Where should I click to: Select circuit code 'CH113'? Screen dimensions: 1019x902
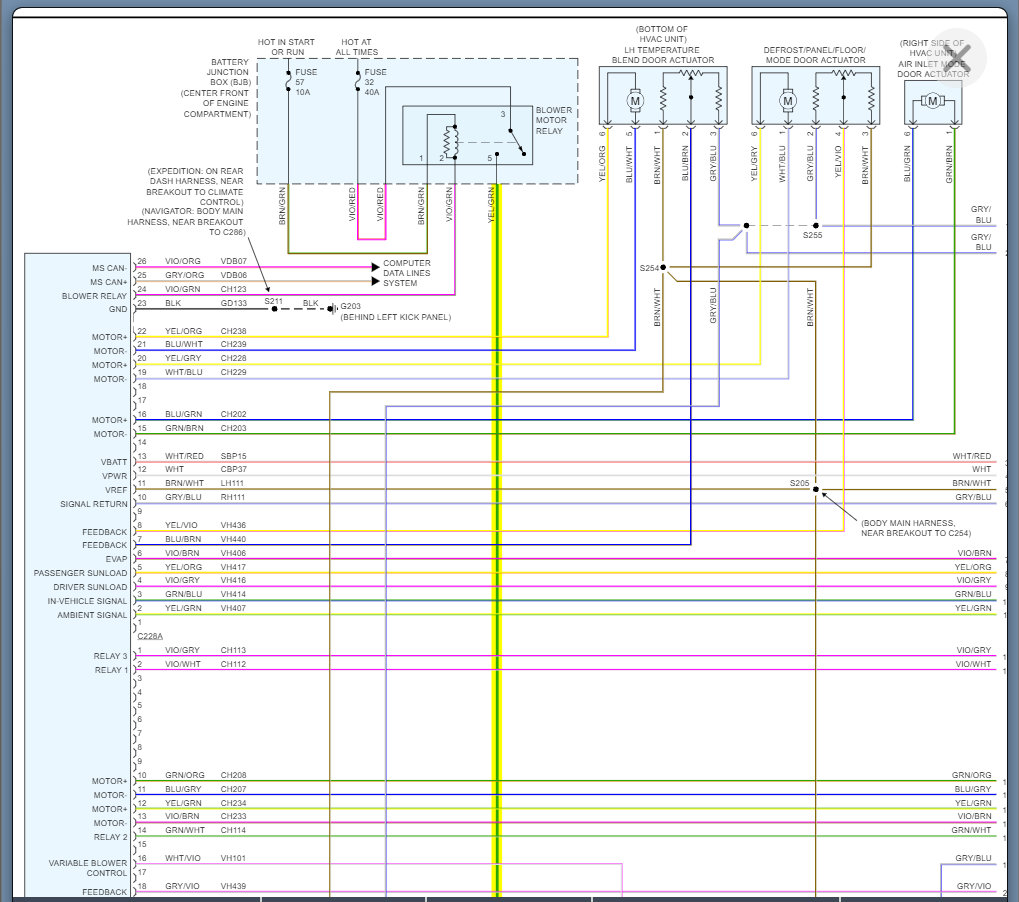click(233, 650)
